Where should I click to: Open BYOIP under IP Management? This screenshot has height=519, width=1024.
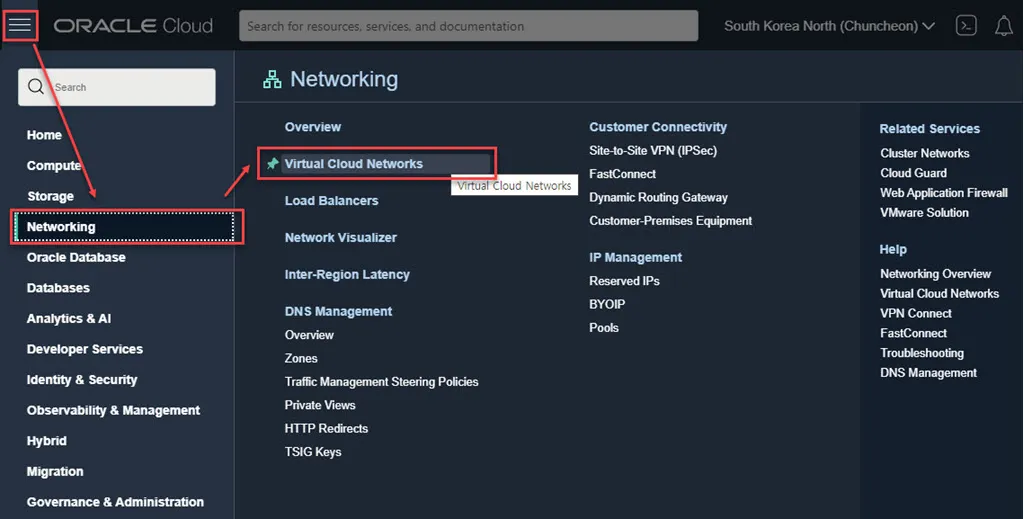pos(607,304)
